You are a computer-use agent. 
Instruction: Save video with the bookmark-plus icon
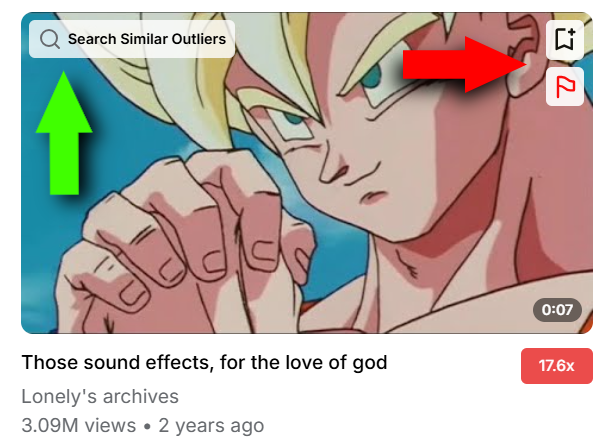565,39
